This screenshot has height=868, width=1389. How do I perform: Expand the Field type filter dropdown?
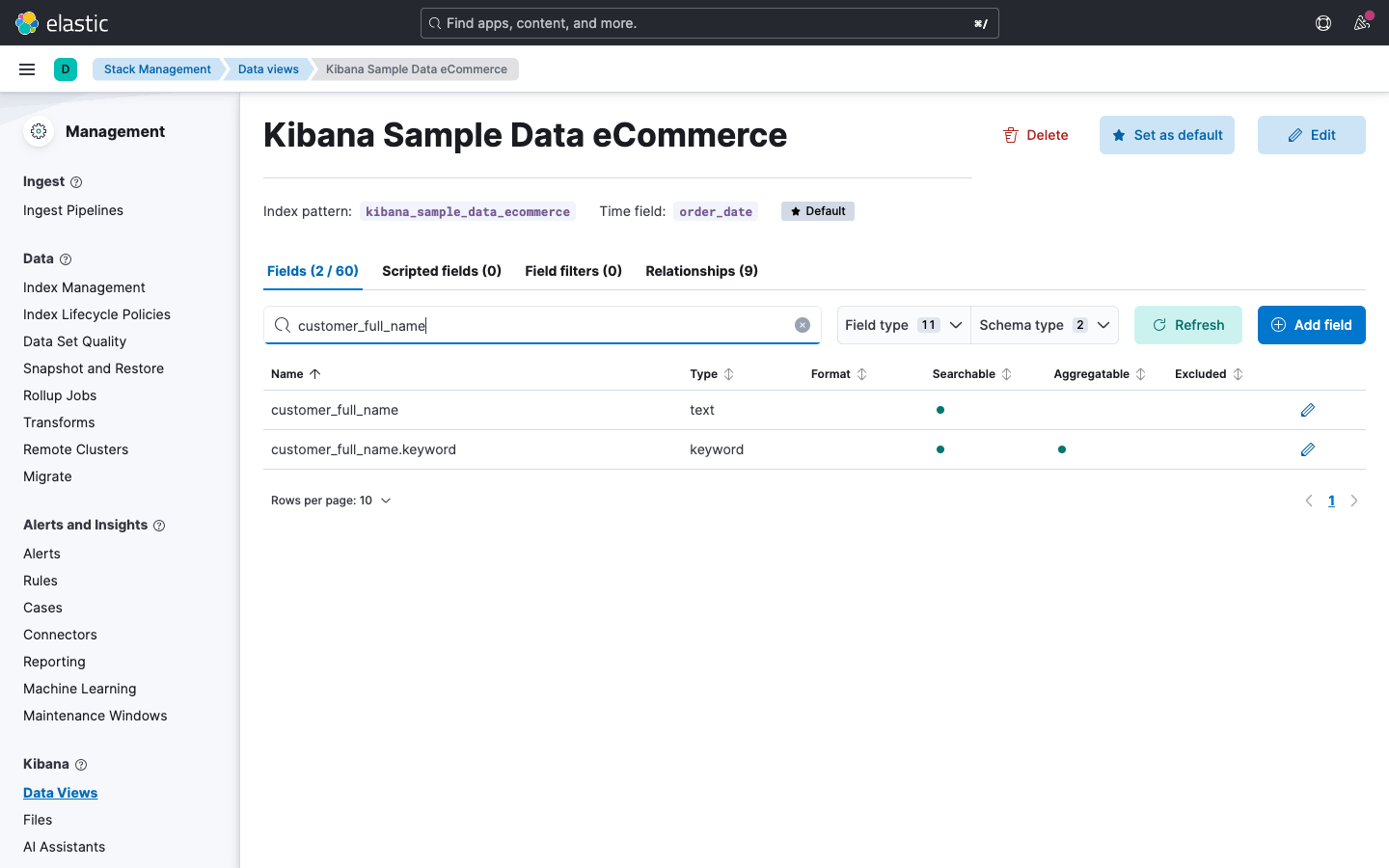[903, 325]
